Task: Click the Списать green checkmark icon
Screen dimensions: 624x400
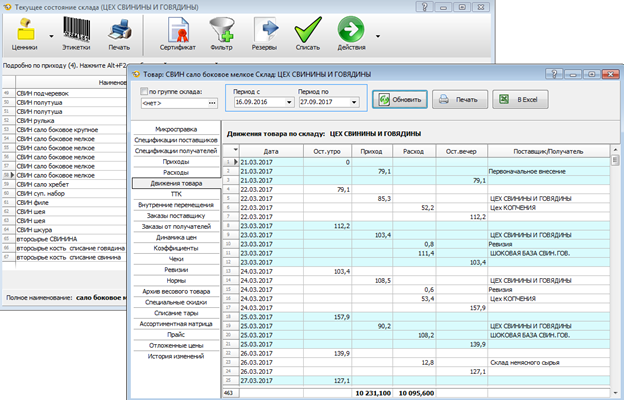Action: [x=307, y=30]
